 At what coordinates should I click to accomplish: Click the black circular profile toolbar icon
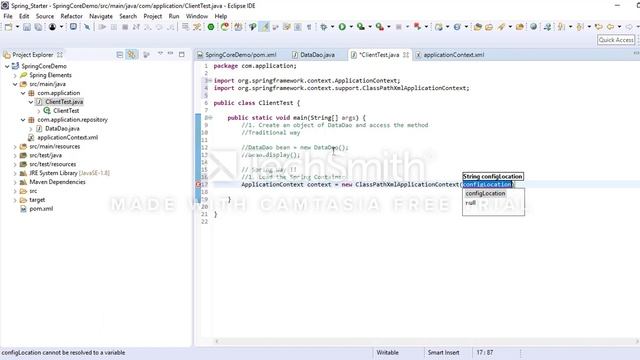pyautogui.click(x=52, y=27)
